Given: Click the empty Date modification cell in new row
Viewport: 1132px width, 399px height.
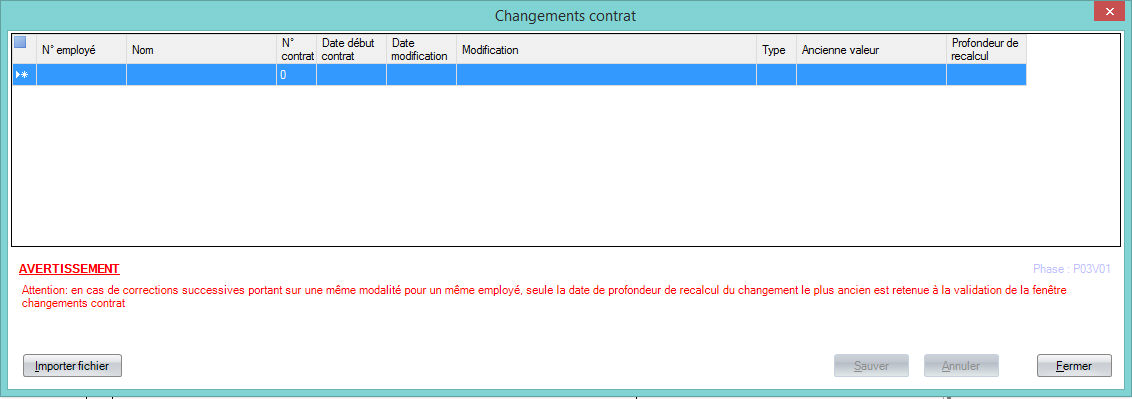Looking at the screenshot, I should click(x=422, y=75).
